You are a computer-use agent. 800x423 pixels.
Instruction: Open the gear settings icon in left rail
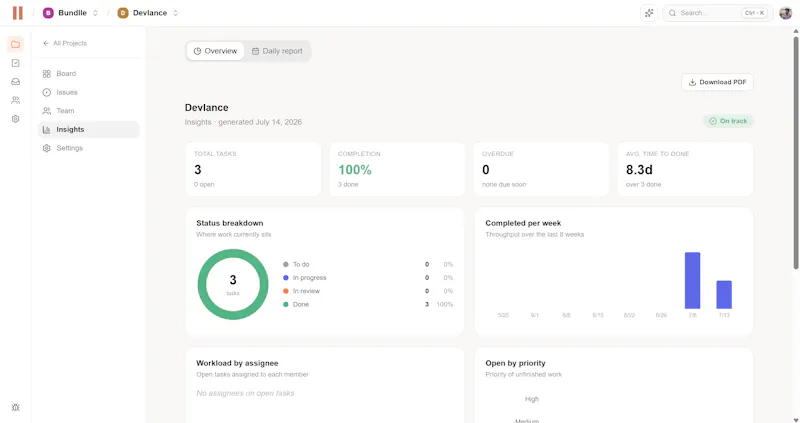tap(15, 119)
